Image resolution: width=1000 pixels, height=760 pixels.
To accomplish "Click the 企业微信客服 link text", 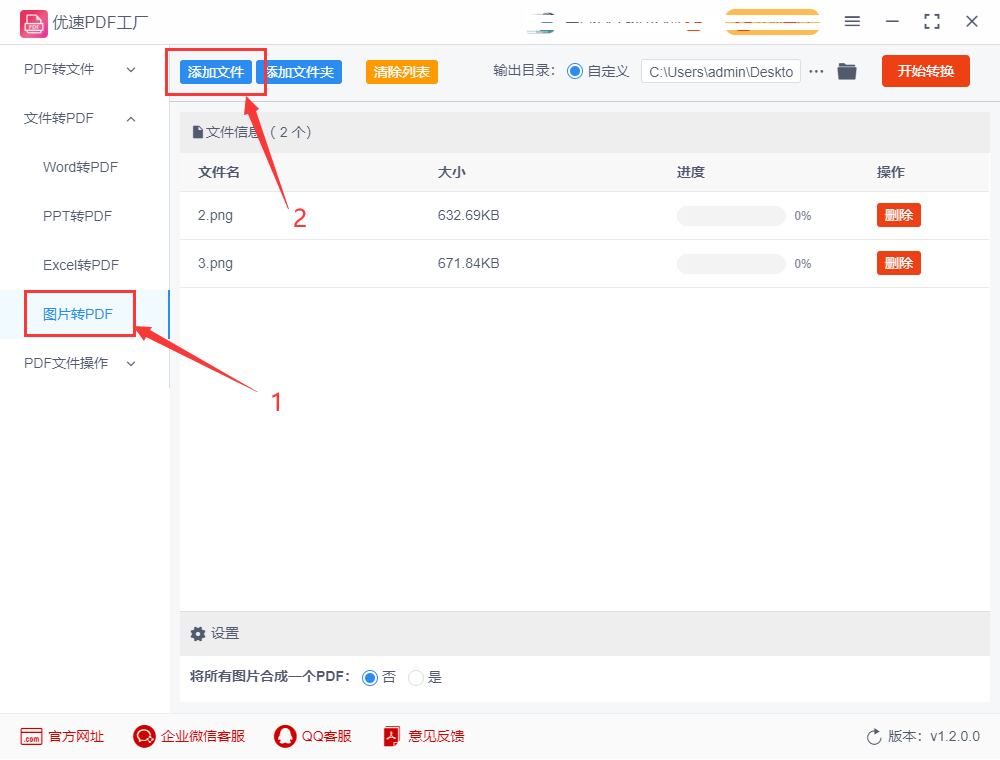I will (203, 736).
